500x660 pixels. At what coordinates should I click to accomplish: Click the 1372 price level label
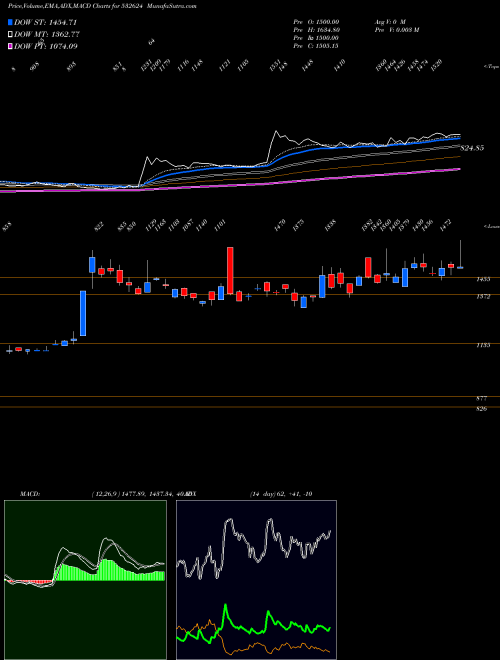(483, 297)
